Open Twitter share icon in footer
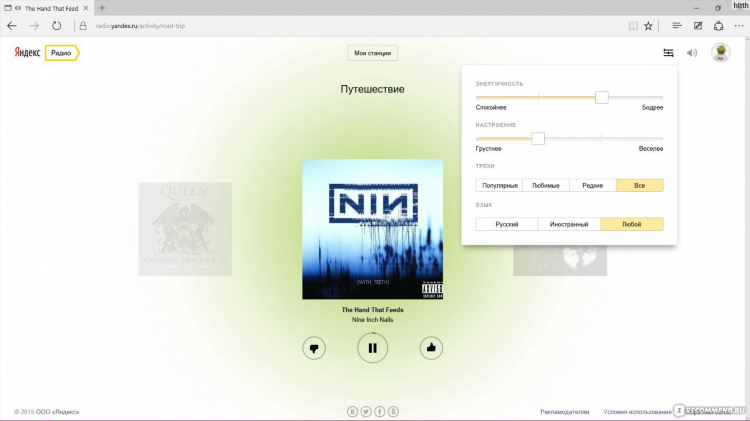The width and height of the screenshot is (750, 421). (366, 411)
